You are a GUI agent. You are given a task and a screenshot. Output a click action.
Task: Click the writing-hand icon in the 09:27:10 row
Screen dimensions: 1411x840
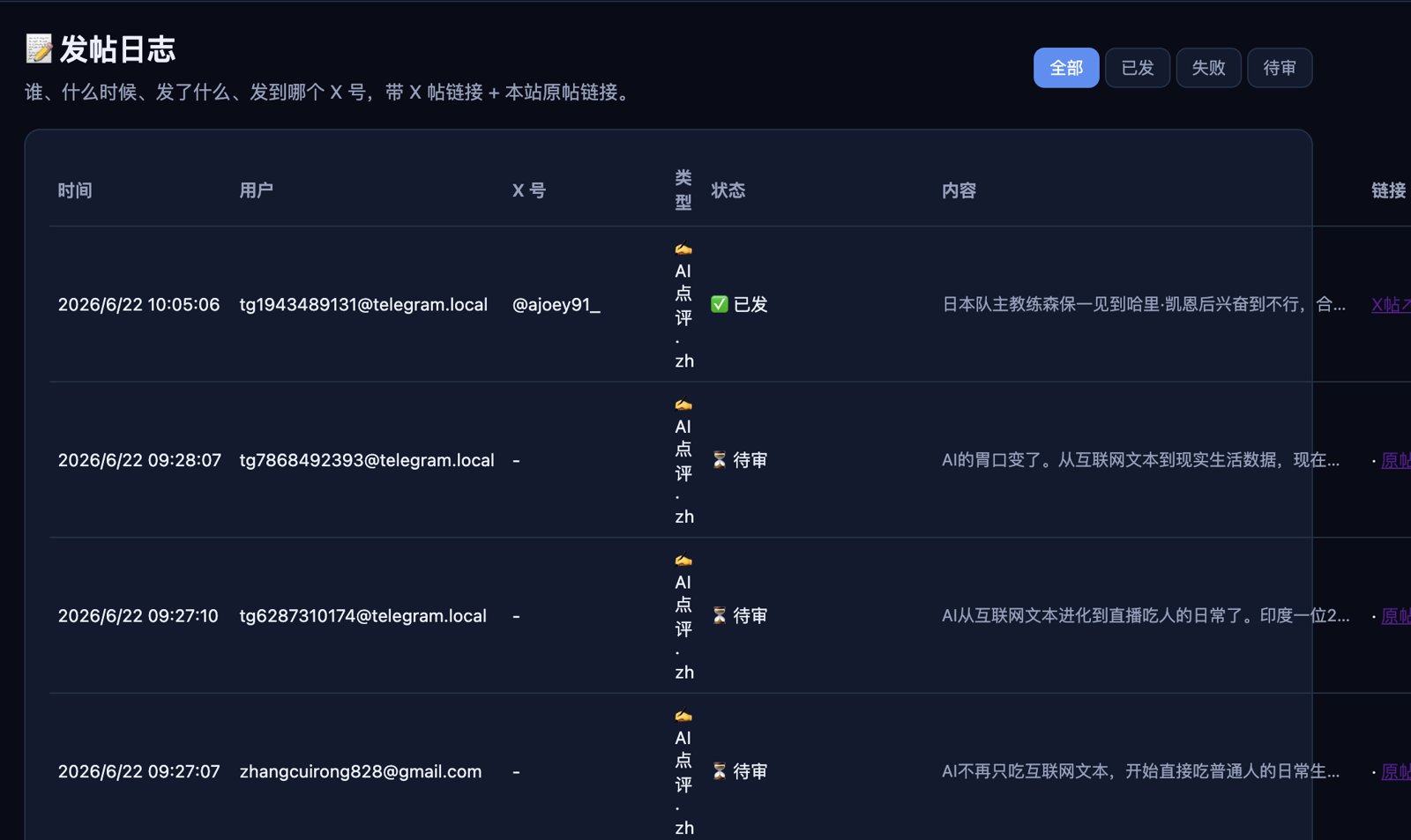point(683,561)
